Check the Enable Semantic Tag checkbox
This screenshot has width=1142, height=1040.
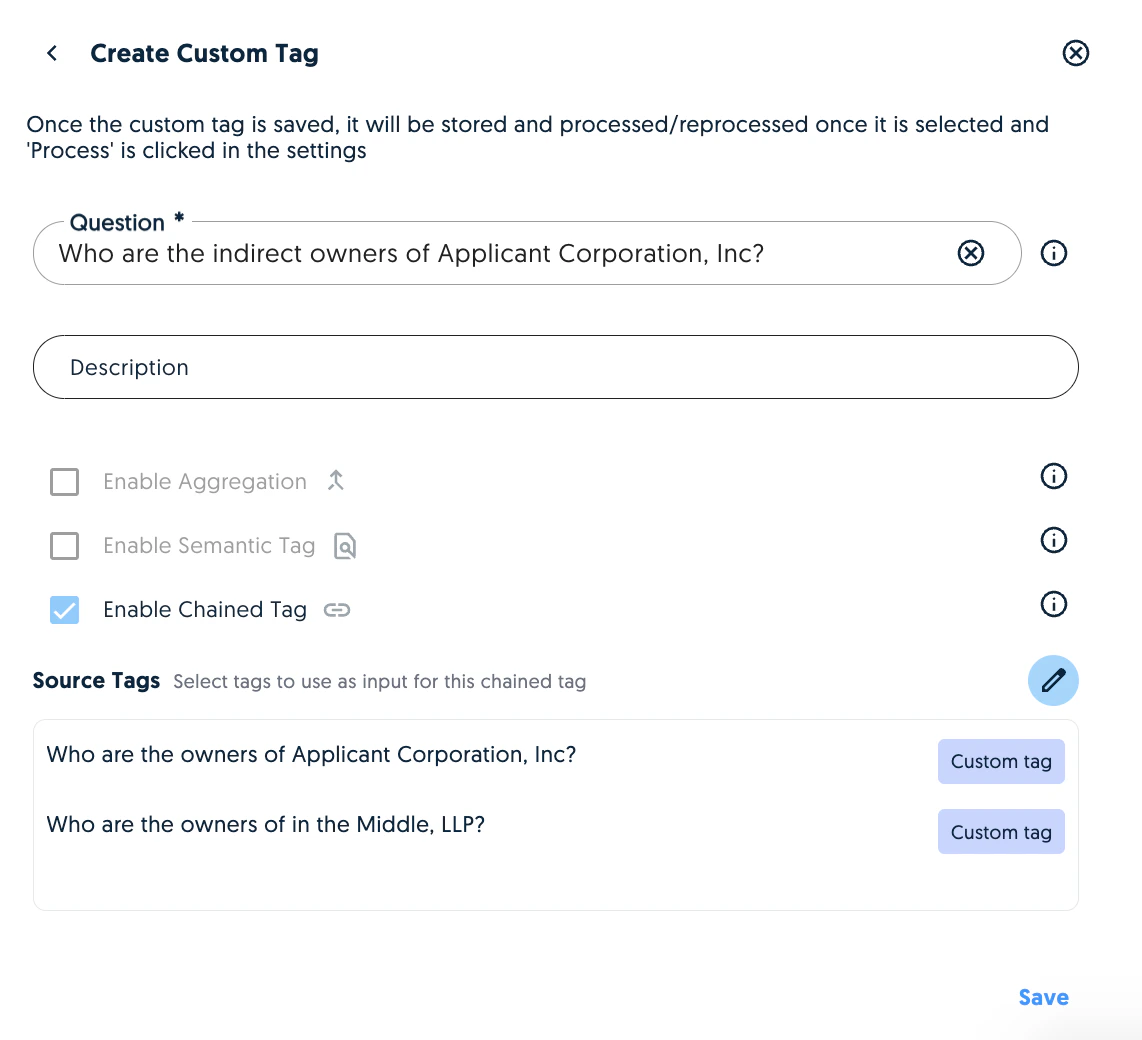[x=64, y=545]
